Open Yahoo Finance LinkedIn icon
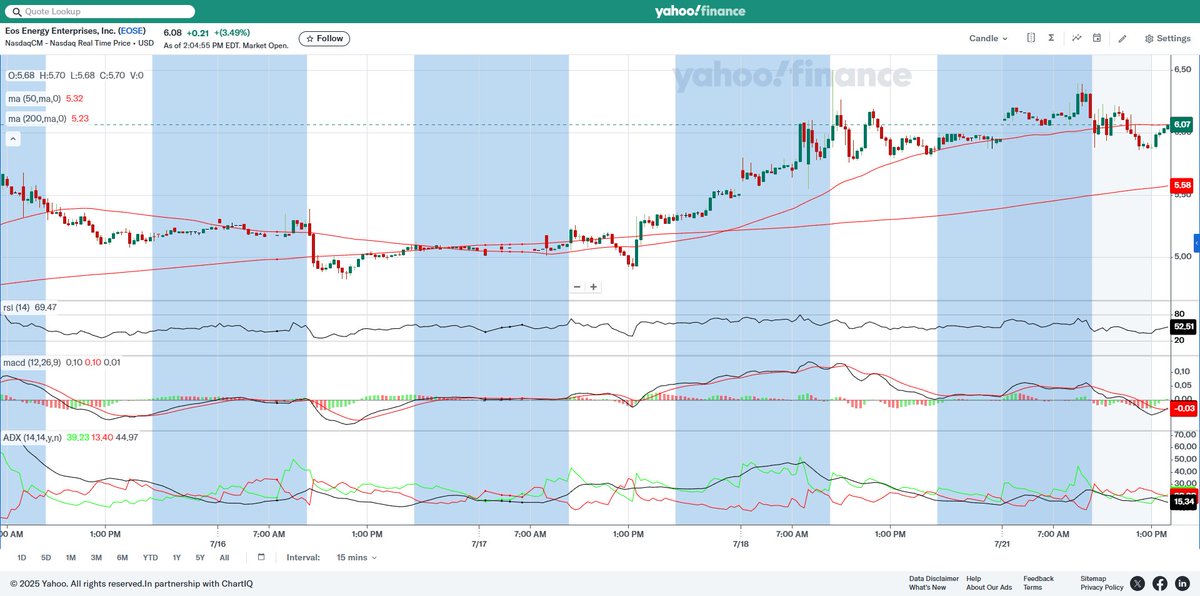 1182,583
